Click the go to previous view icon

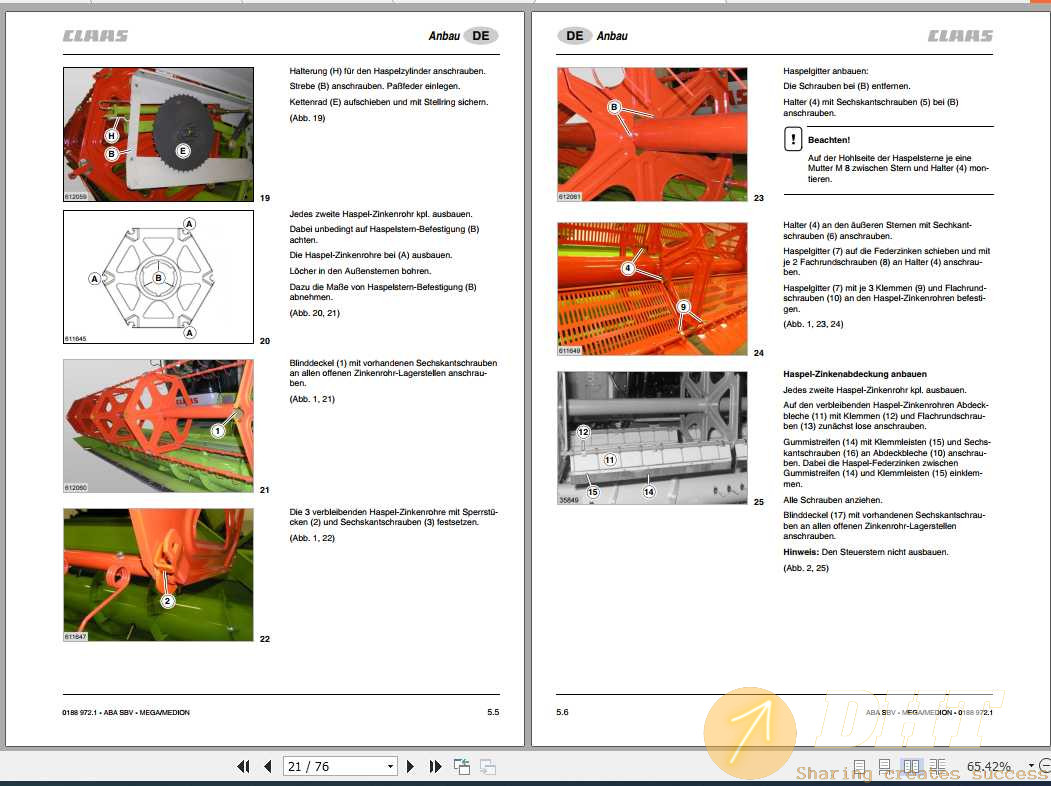coord(461,766)
